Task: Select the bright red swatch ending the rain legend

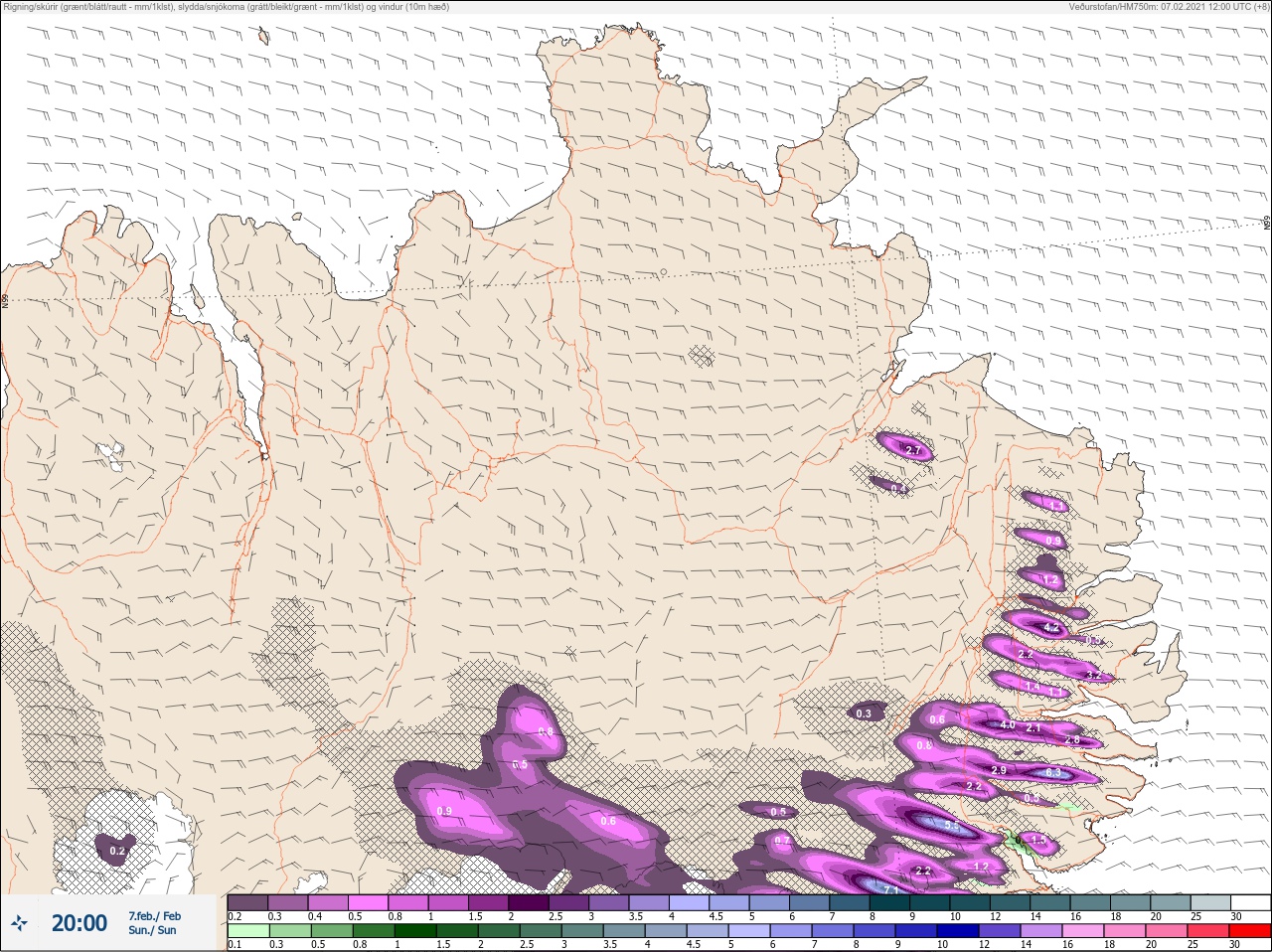Action: [x=1250, y=931]
